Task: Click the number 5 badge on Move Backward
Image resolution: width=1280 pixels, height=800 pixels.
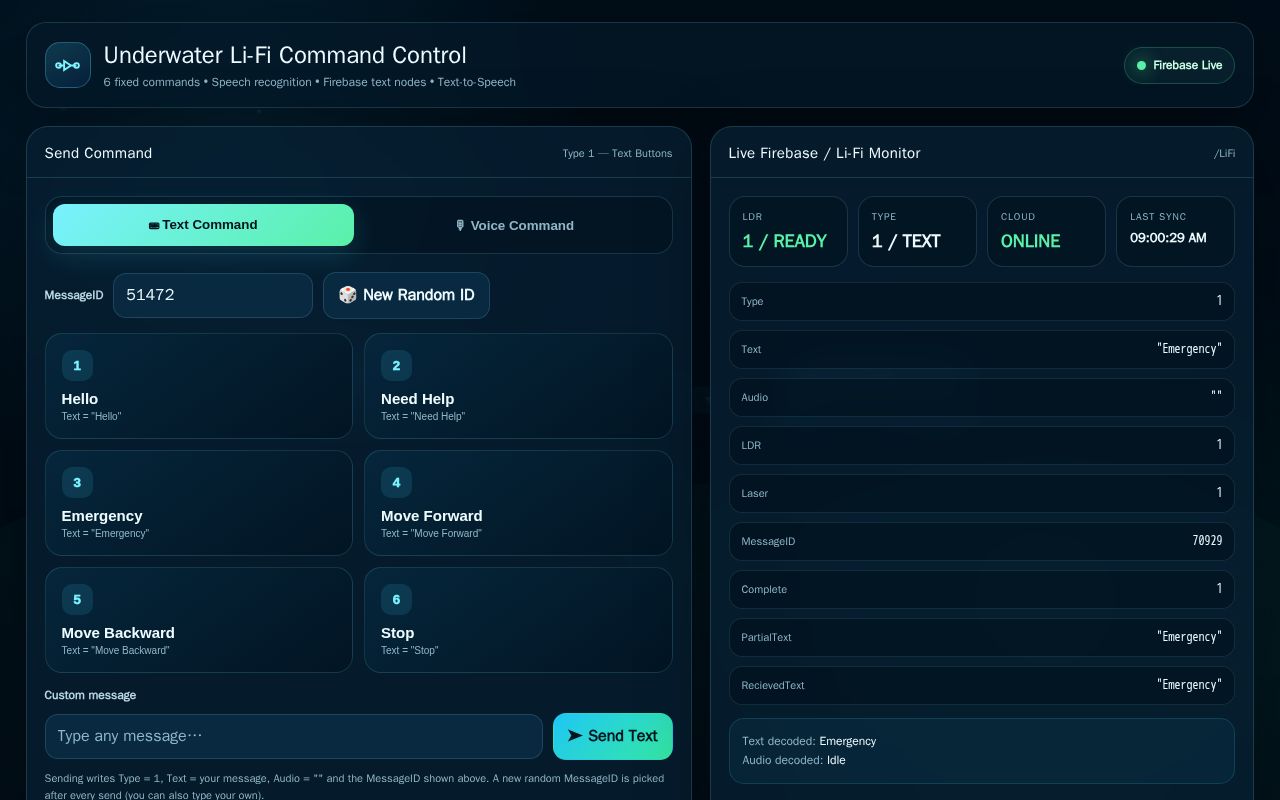Action: pyautogui.click(x=77, y=600)
